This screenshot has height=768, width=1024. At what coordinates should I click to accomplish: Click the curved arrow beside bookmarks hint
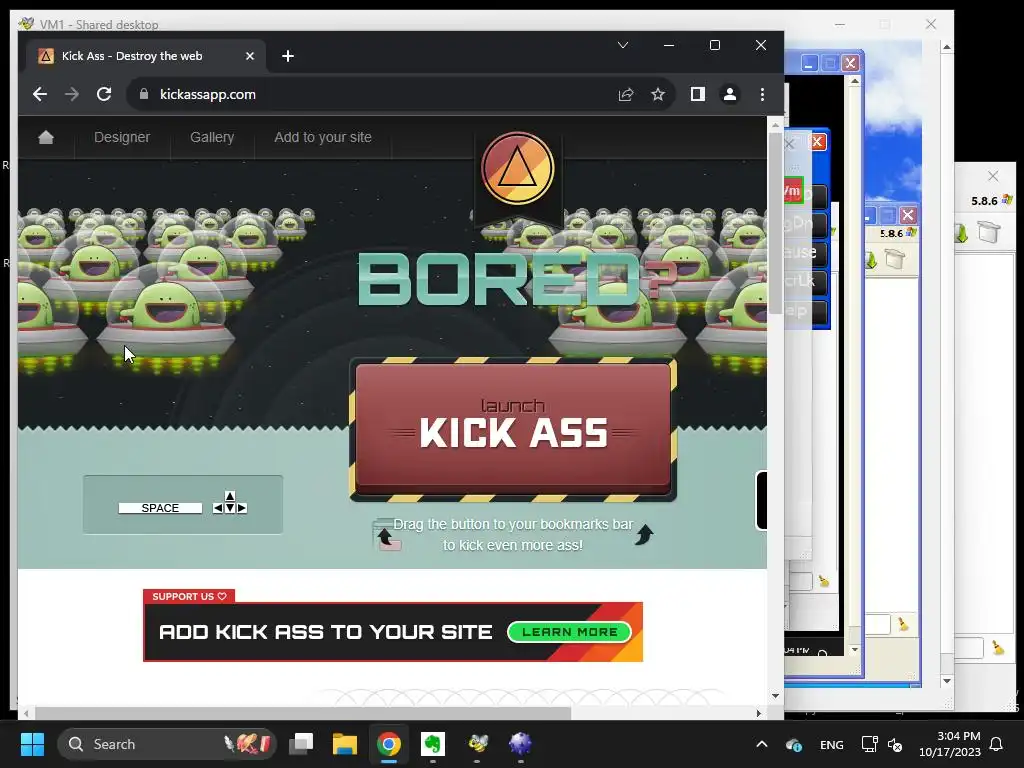click(x=644, y=534)
